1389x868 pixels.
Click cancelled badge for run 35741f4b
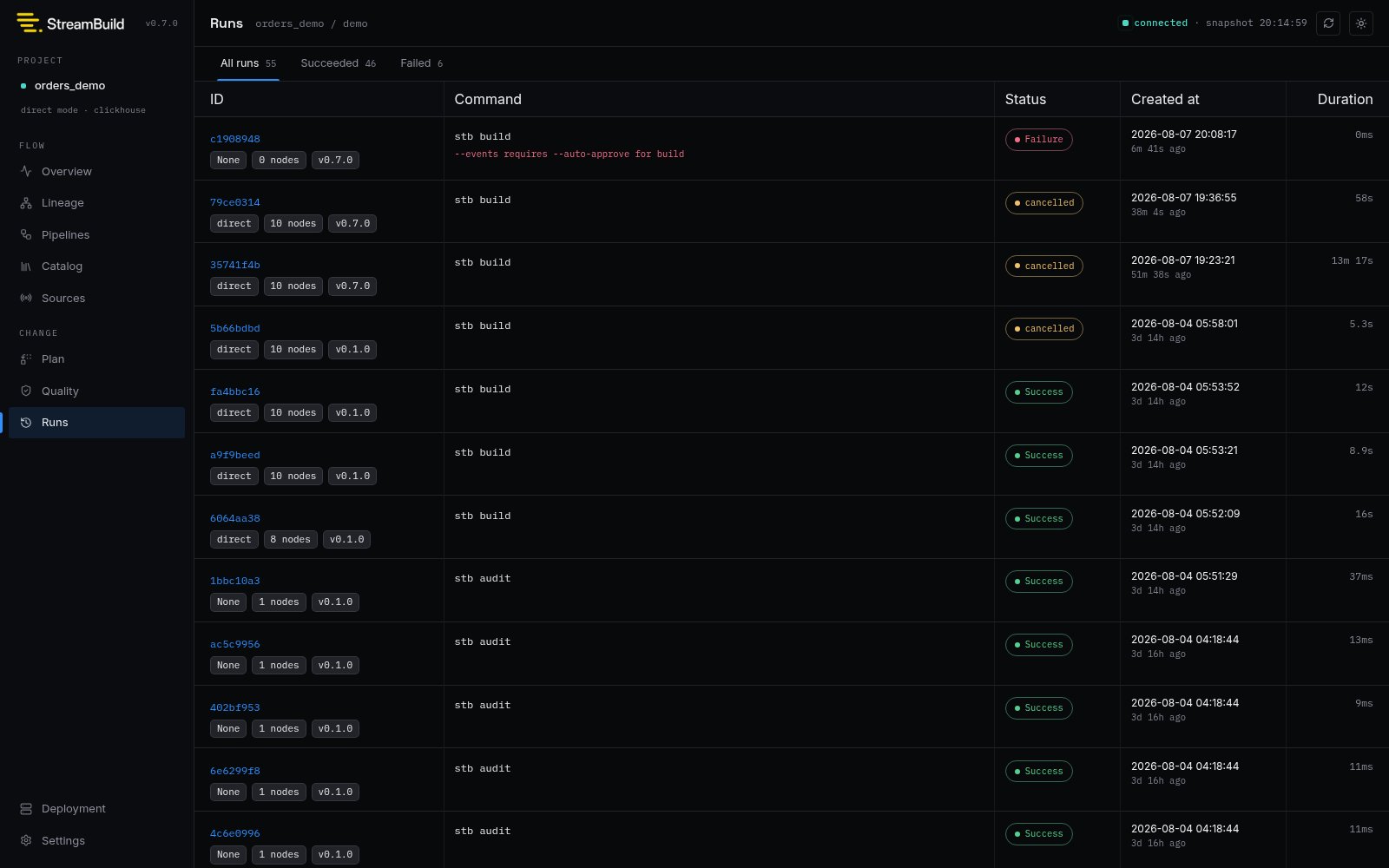click(x=1043, y=266)
